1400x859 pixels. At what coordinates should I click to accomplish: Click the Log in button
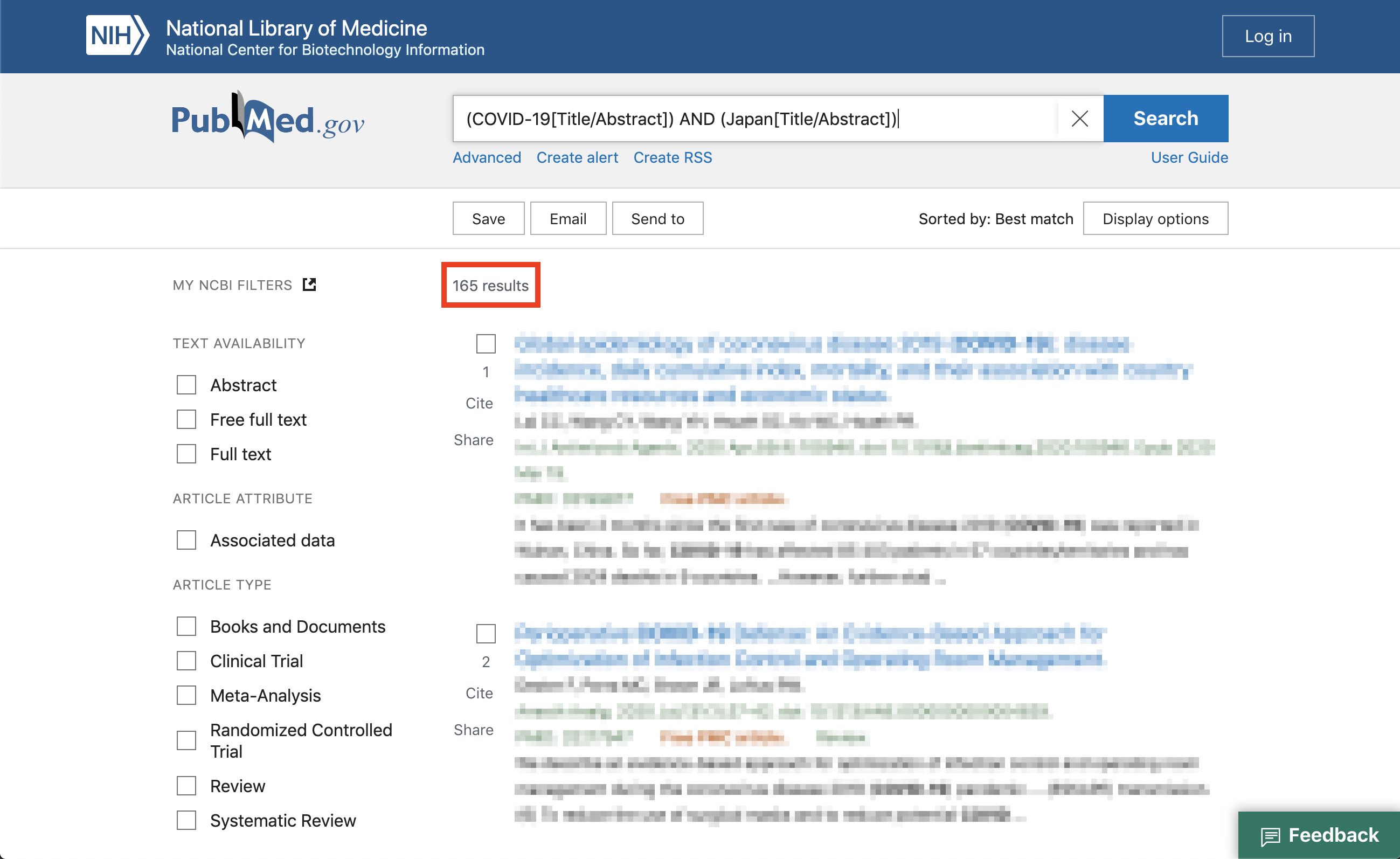(x=1267, y=36)
